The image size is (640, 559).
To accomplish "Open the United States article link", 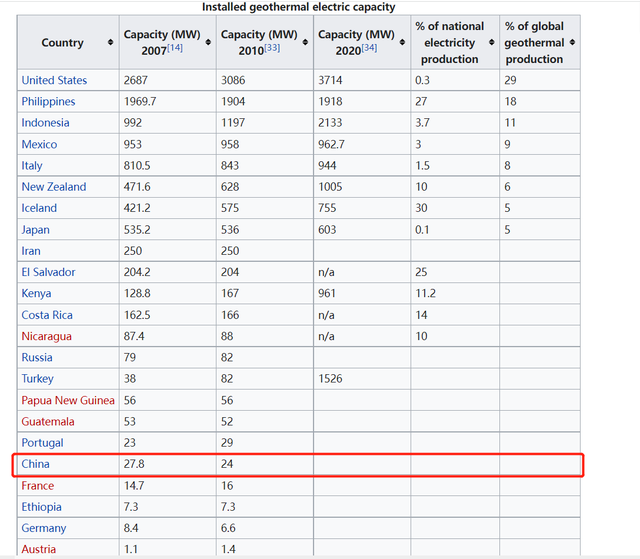I will (x=54, y=80).
